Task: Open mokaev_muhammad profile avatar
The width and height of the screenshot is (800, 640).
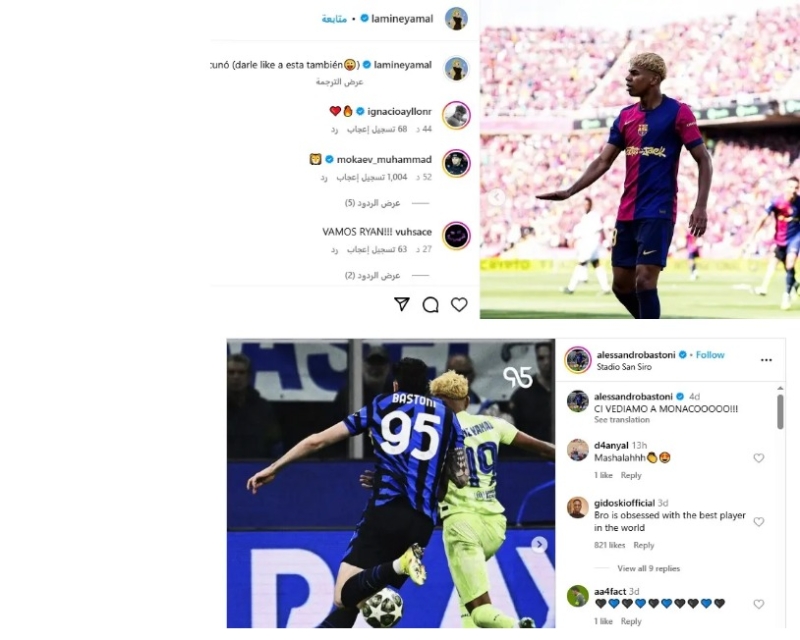Action: pyautogui.click(x=456, y=163)
